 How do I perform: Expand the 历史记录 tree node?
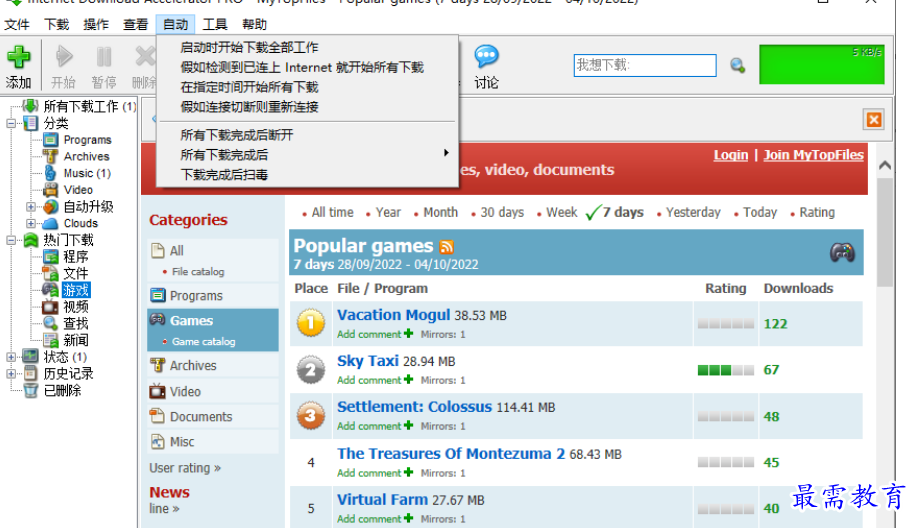(x=11, y=374)
